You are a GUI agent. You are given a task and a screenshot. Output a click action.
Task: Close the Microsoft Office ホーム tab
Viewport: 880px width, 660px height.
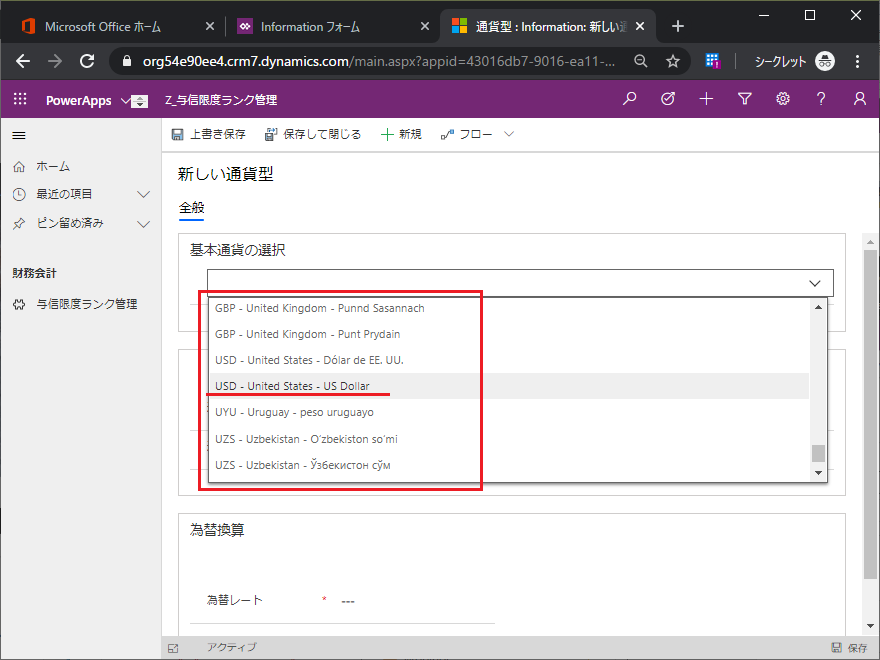(x=209, y=26)
